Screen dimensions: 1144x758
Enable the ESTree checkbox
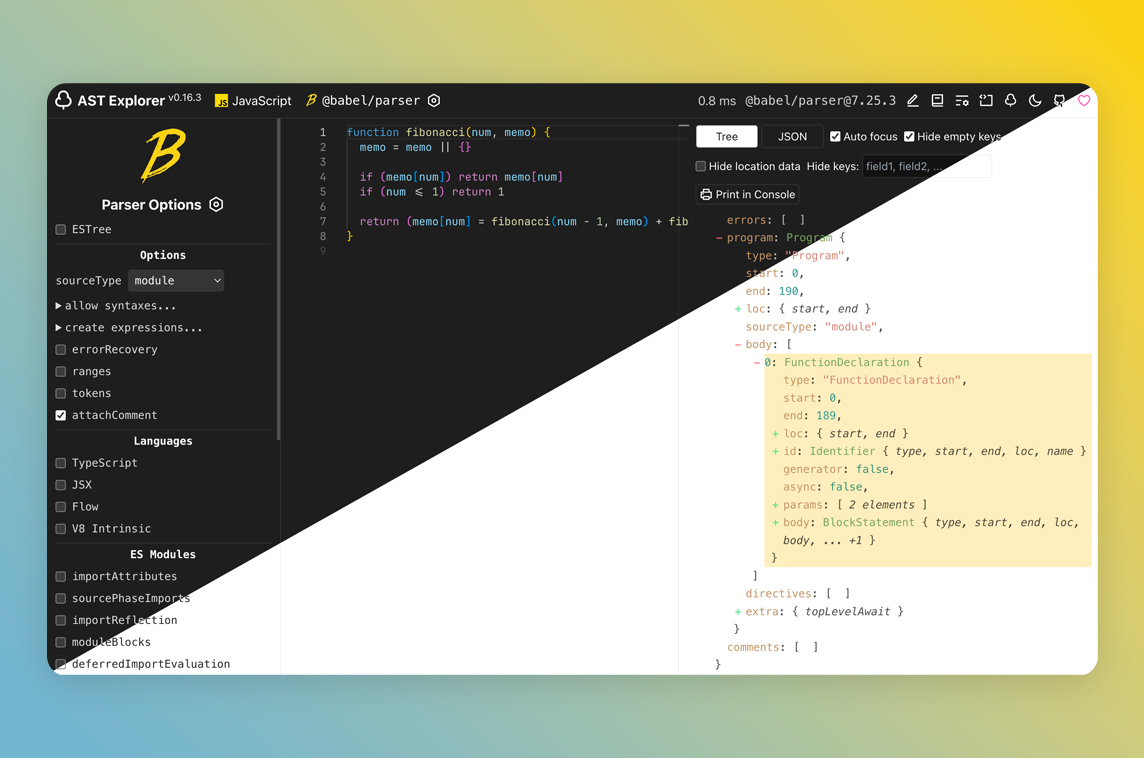(x=61, y=230)
